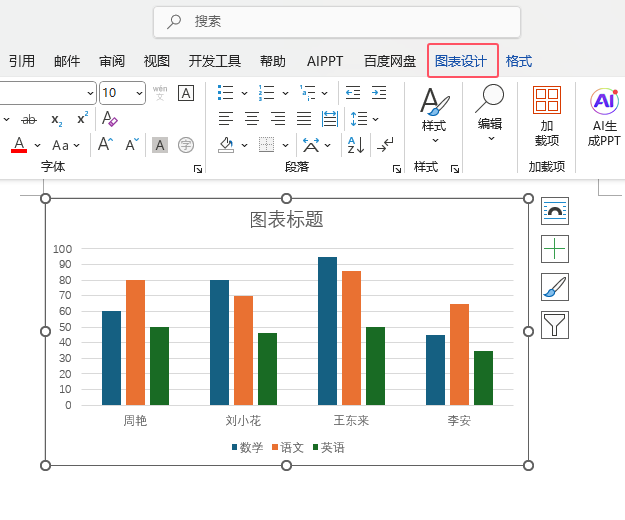Apply subscript formatting
This screenshot has height=520, width=625.
pyautogui.click(x=57, y=119)
